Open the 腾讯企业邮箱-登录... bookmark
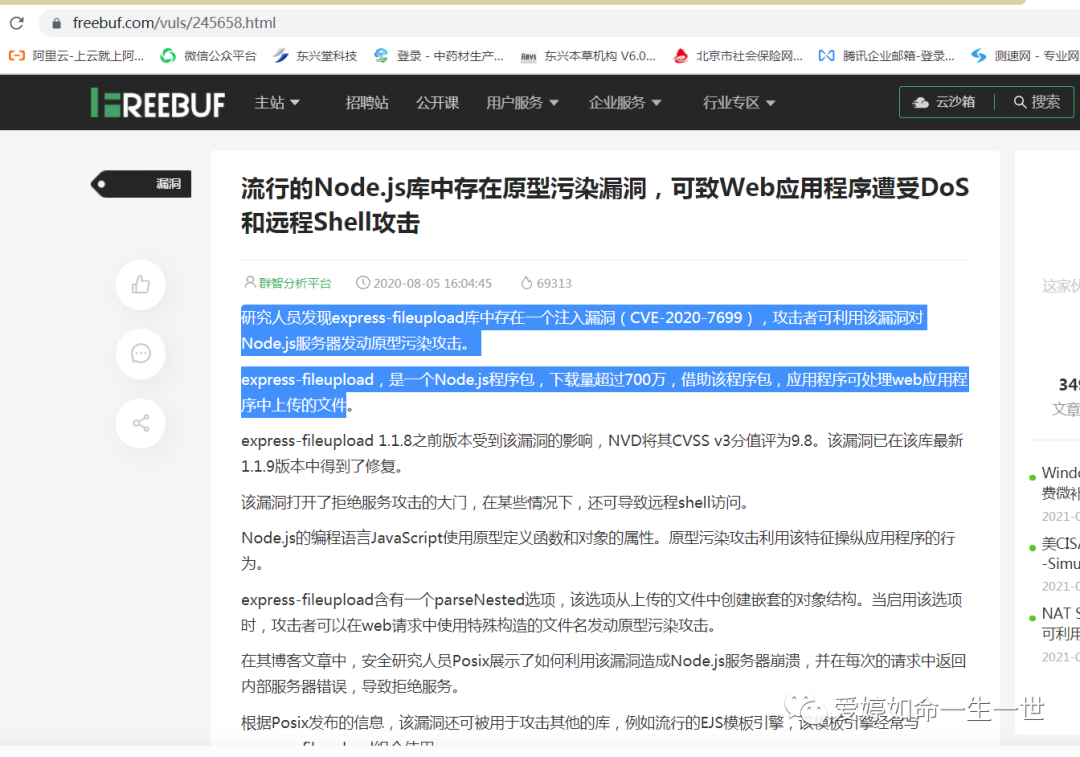The height and width of the screenshot is (757, 1080). pyautogui.click(x=886, y=56)
